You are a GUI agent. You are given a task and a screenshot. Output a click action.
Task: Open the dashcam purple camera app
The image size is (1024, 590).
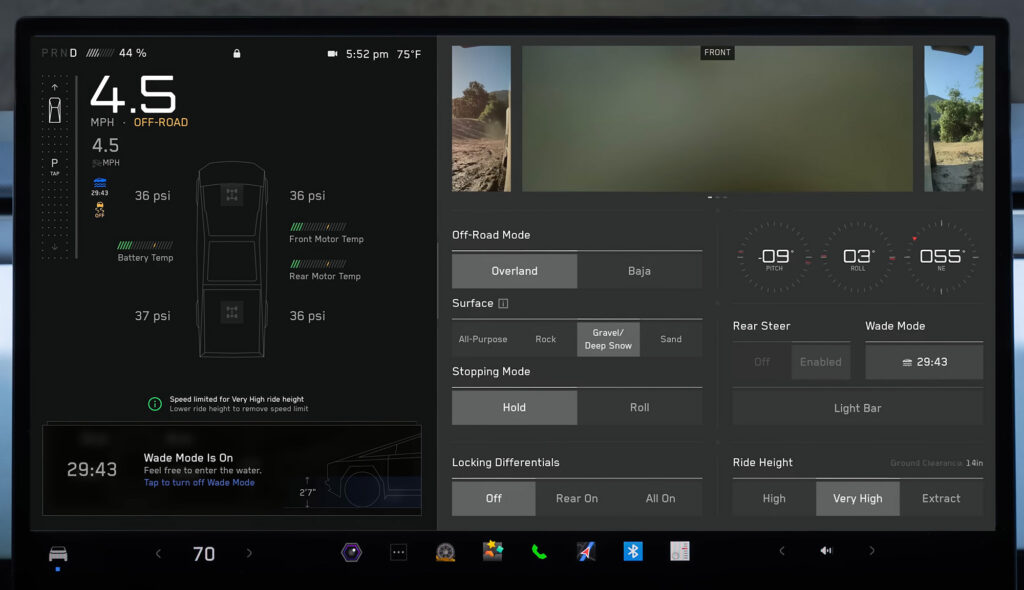[x=351, y=552]
